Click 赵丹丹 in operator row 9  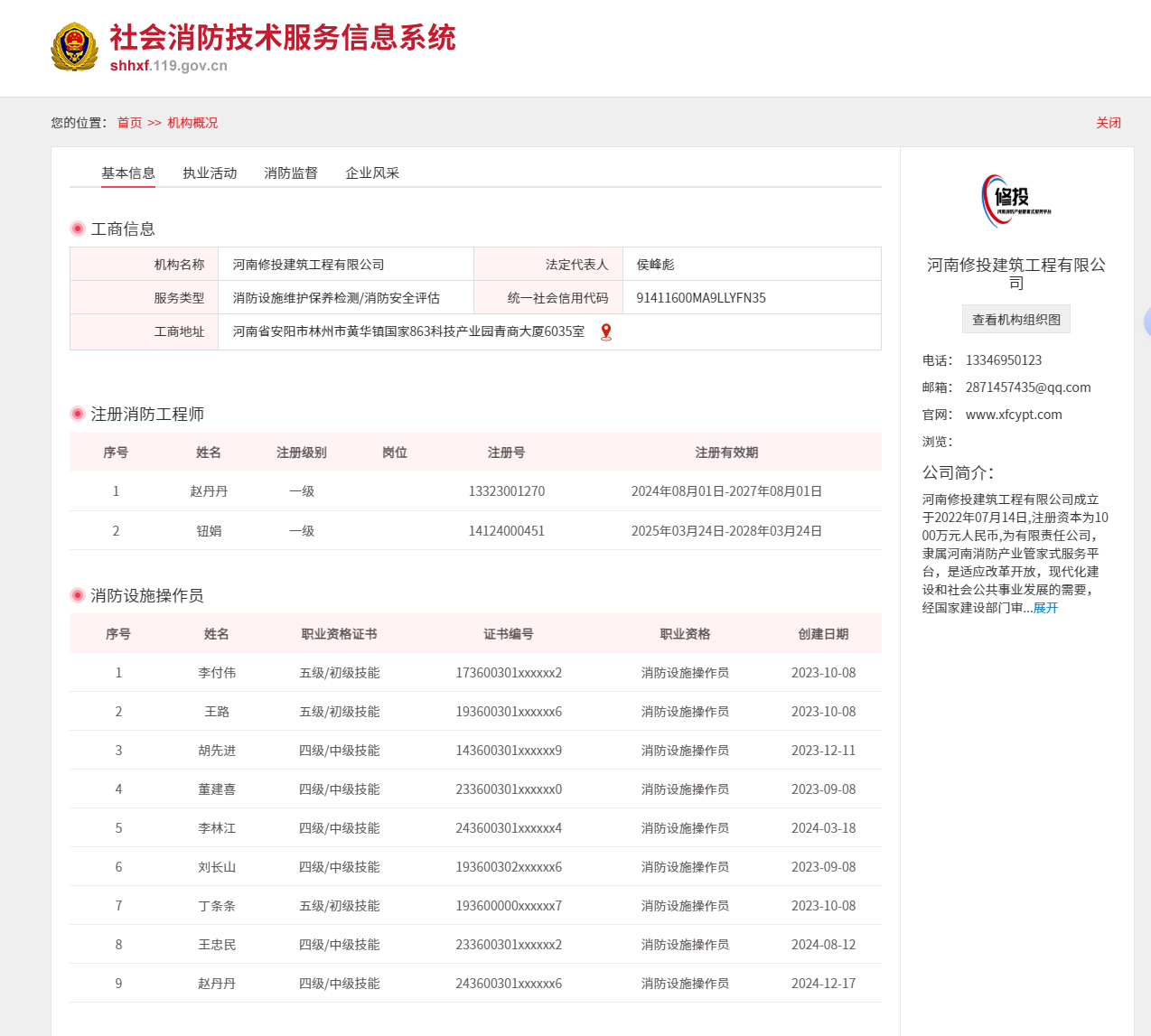[217, 984]
